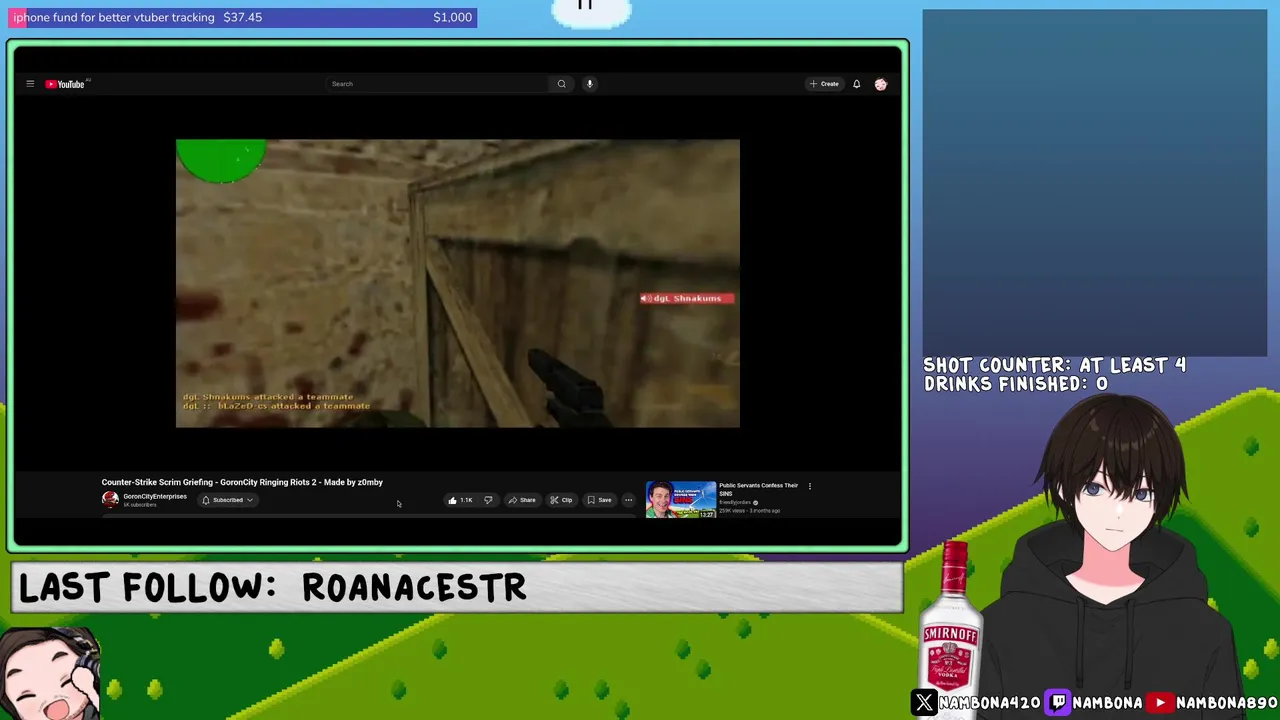The image size is (1280, 720).
Task: Click the '5K subscribers' count text
Action: 140,504
